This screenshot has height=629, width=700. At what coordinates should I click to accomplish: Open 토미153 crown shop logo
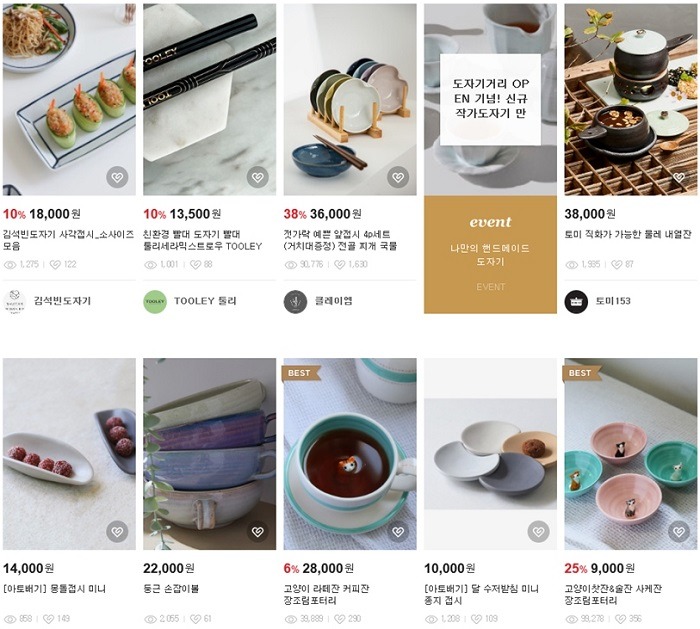[576, 301]
